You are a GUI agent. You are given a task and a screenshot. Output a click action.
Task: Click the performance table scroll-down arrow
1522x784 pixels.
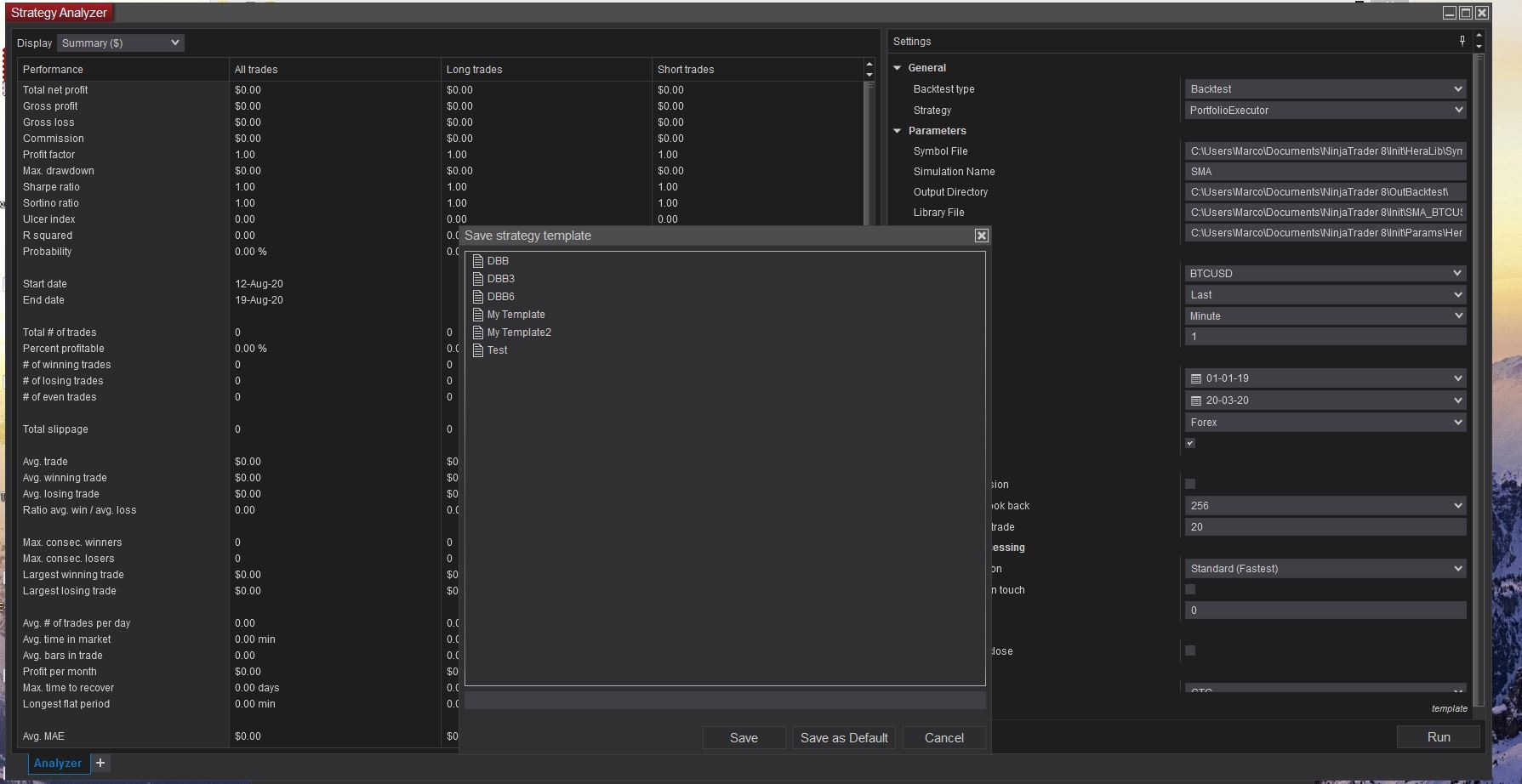(x=869, y=75)
